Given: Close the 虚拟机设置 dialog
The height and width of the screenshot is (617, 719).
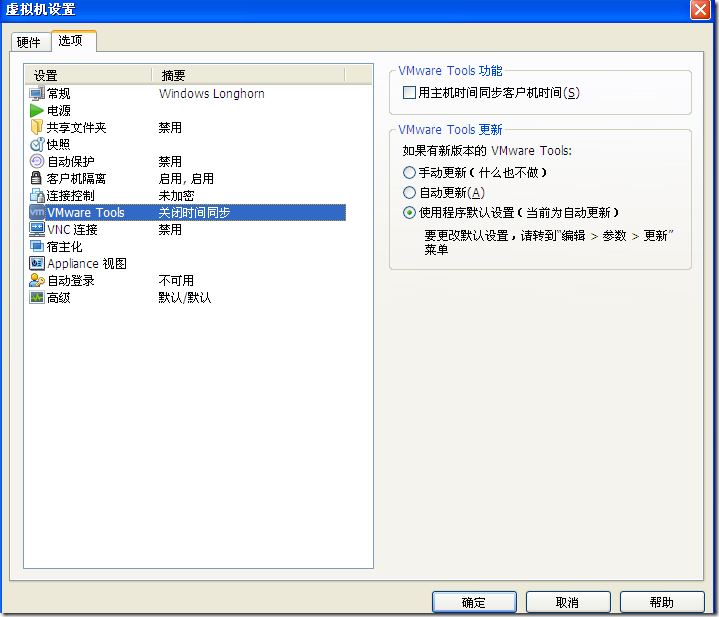Looking at the screenshot, I should point(700,9).
